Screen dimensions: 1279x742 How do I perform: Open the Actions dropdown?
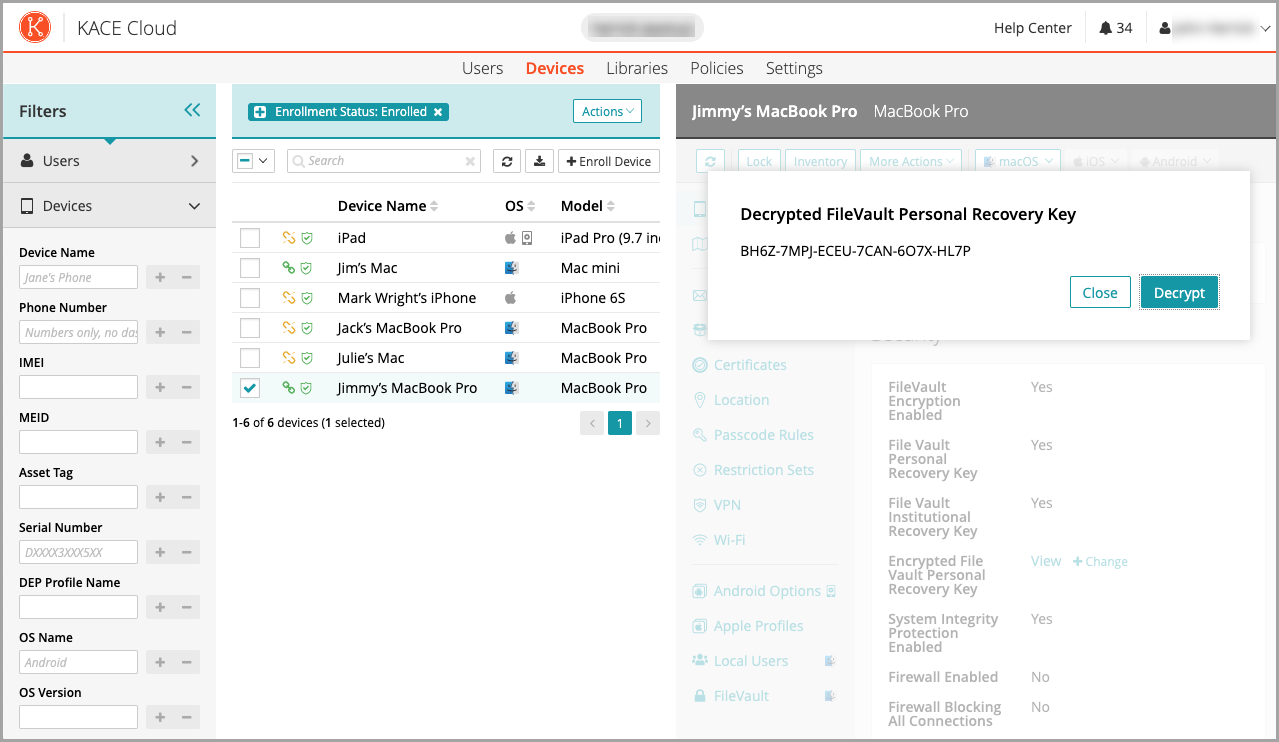point(607,112)
